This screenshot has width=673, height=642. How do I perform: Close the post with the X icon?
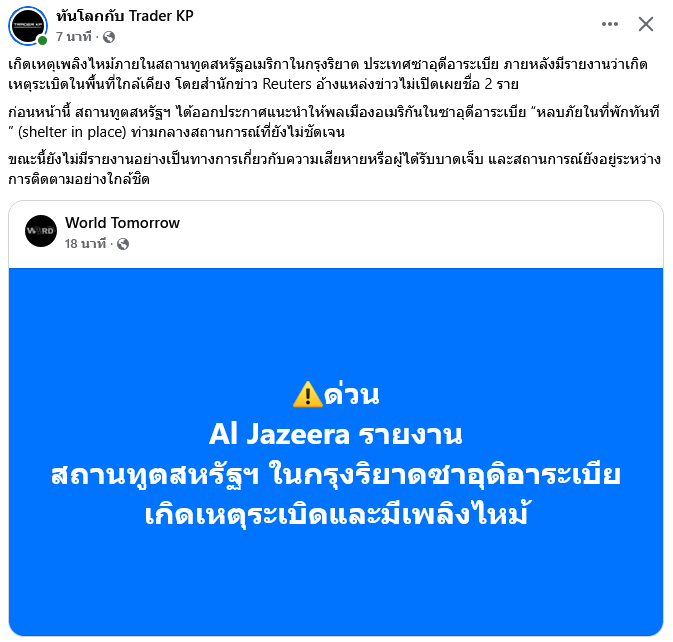click(646, 24)
